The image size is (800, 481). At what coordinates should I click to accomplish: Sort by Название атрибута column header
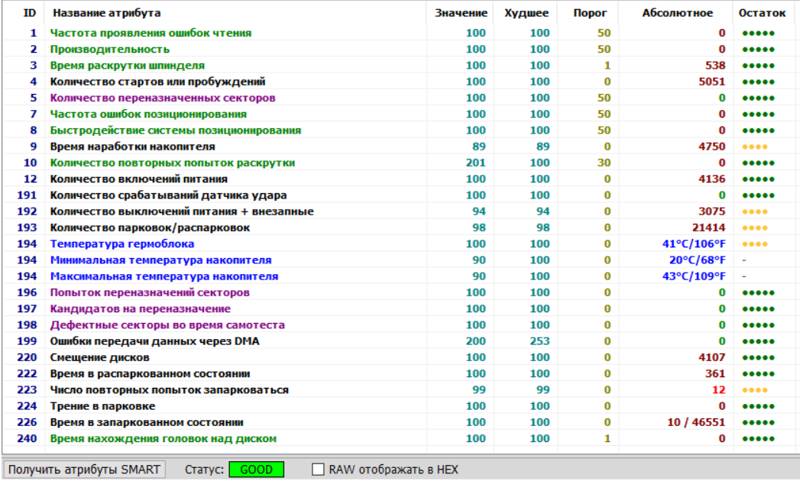click(107, 13)
